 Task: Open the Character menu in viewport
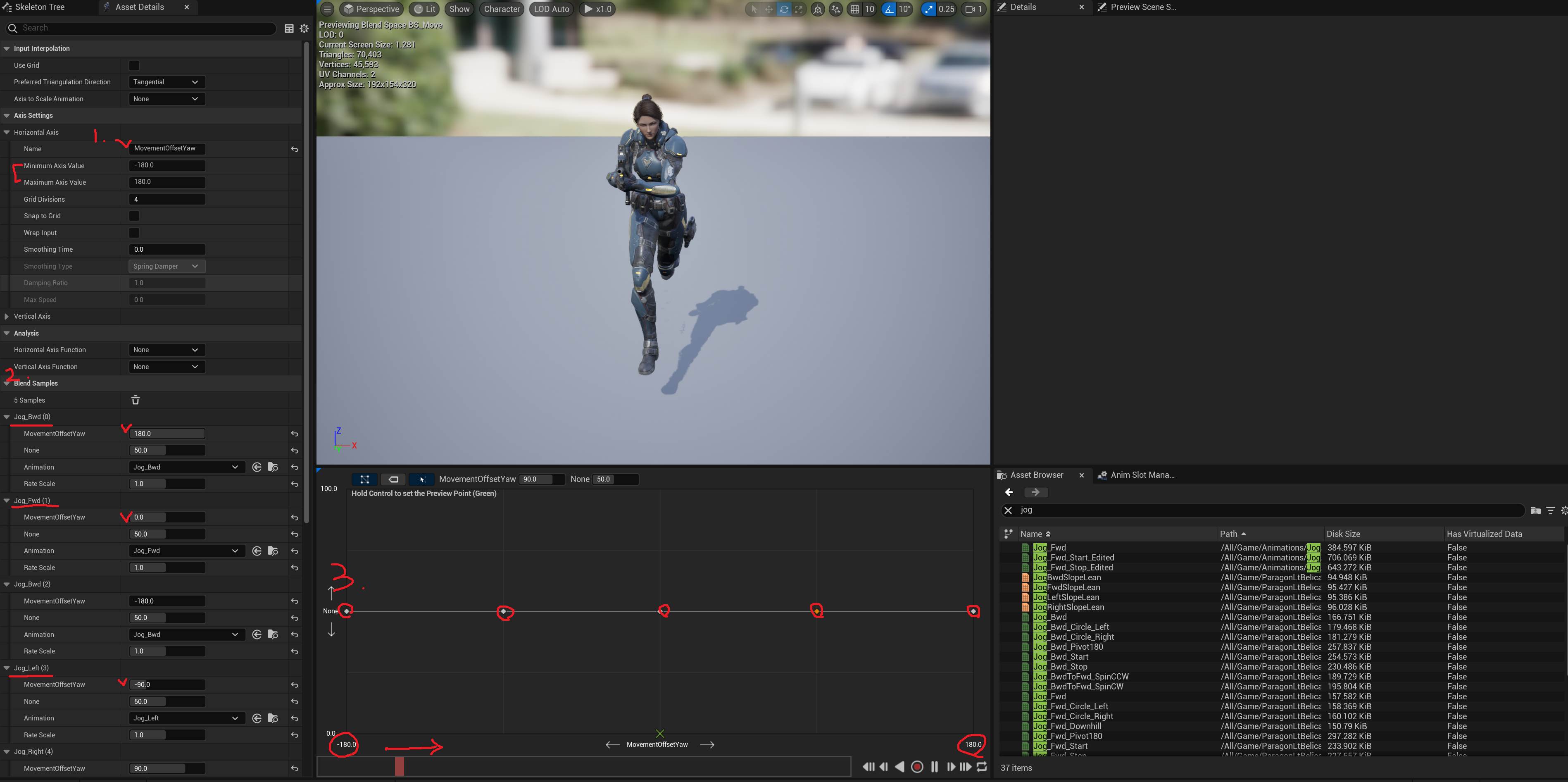tap(502, 9)
